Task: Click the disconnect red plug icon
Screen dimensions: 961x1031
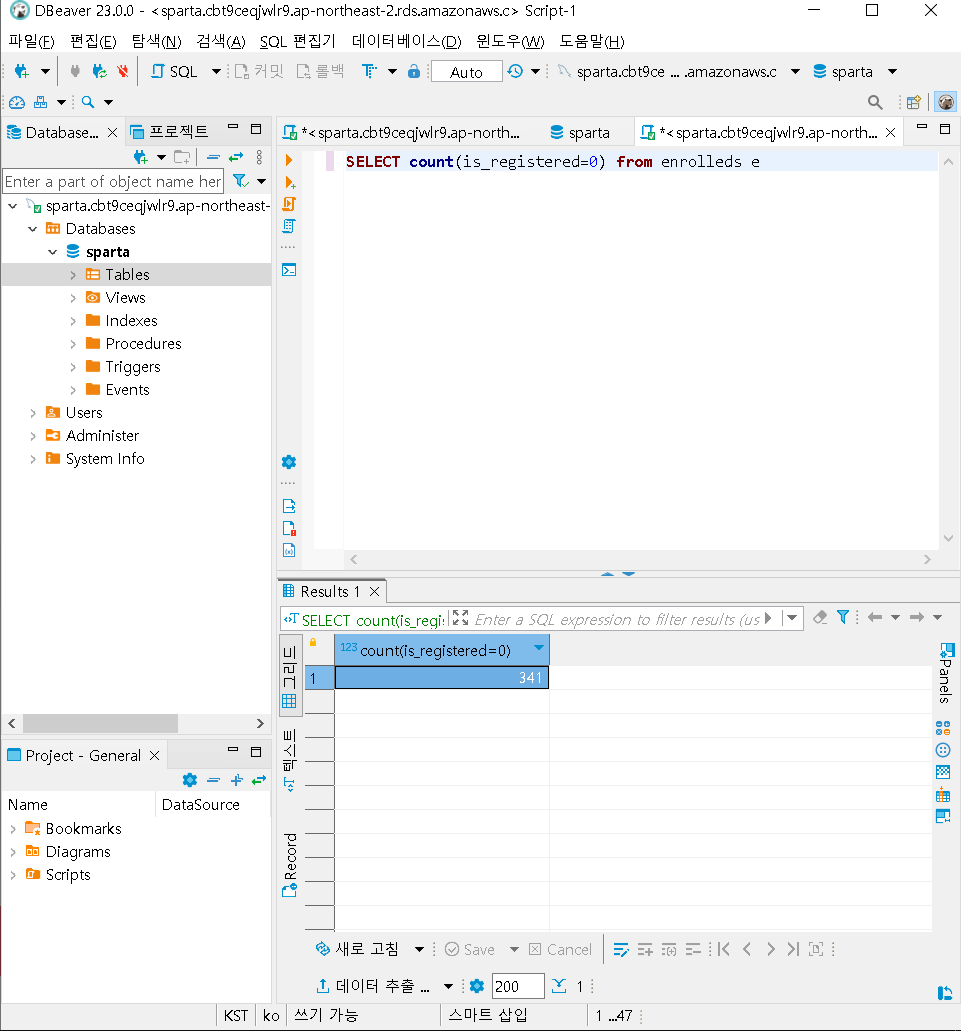Action: click(122, 71)
